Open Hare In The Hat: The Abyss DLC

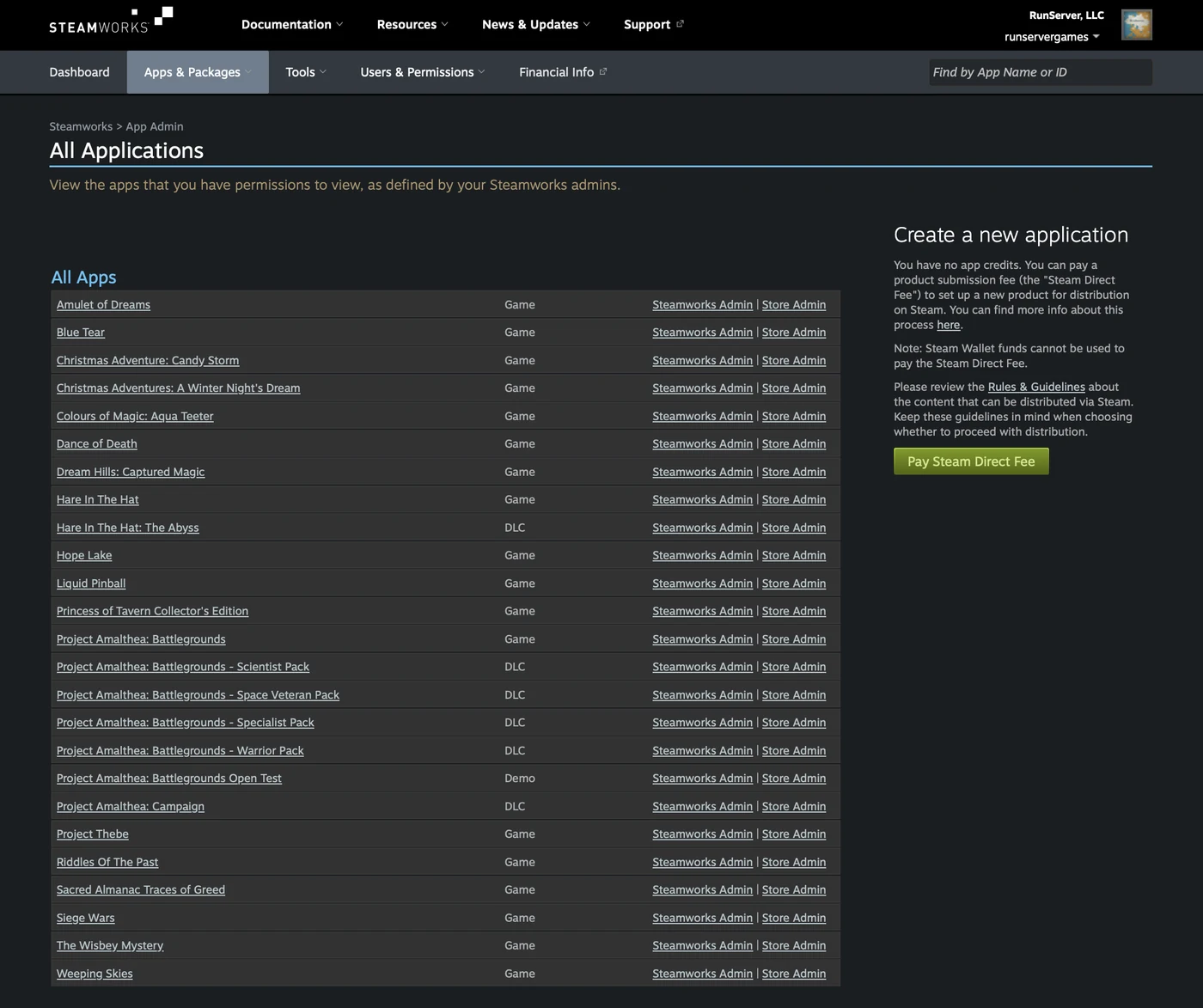tap(128, 528)
